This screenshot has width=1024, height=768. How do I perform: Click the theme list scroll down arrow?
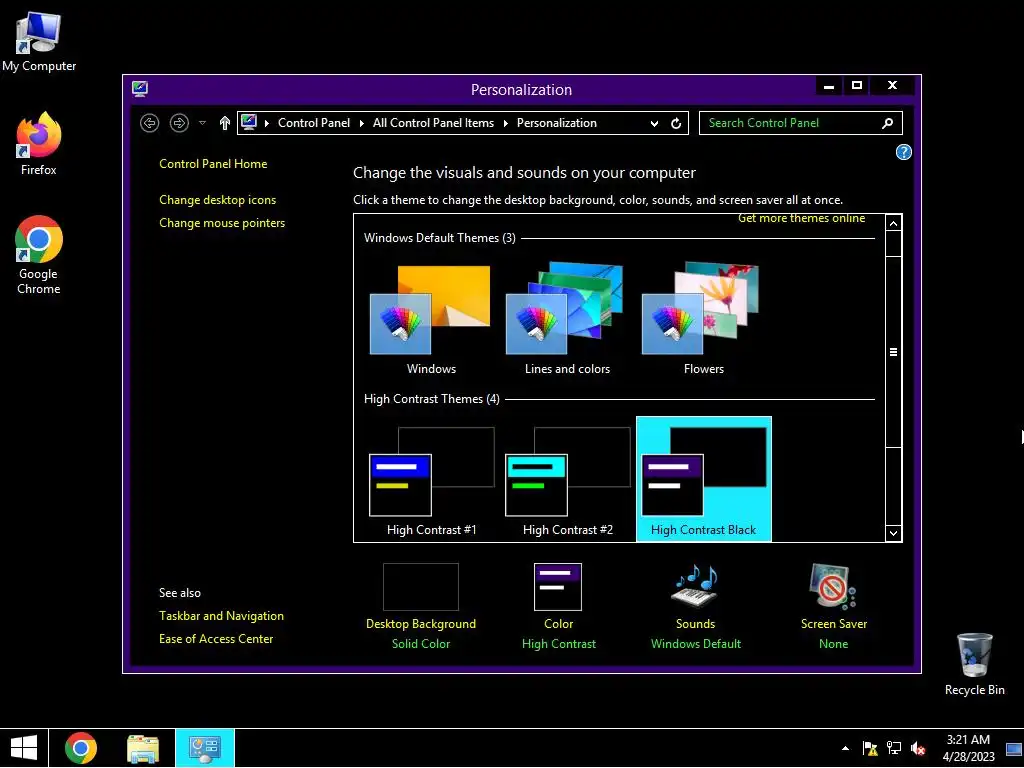coord(893,533)
